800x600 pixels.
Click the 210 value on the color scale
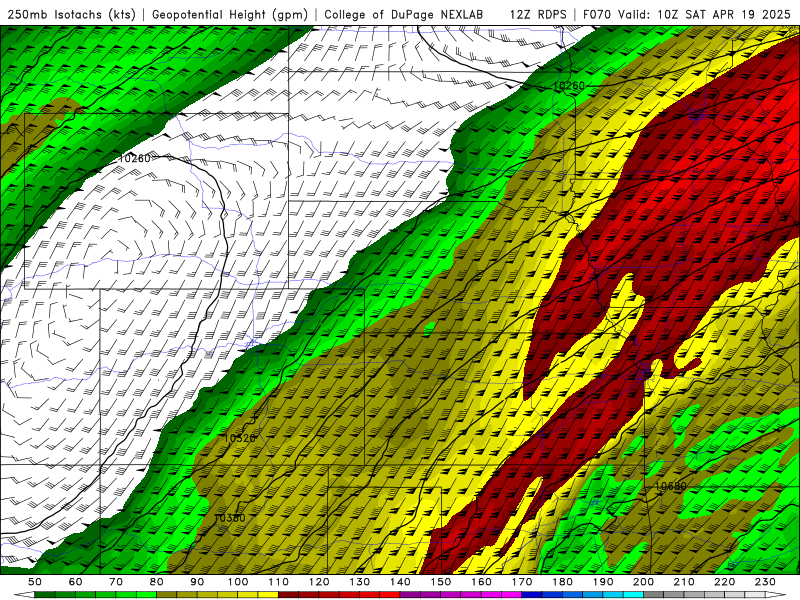click(x=684, y=582)
